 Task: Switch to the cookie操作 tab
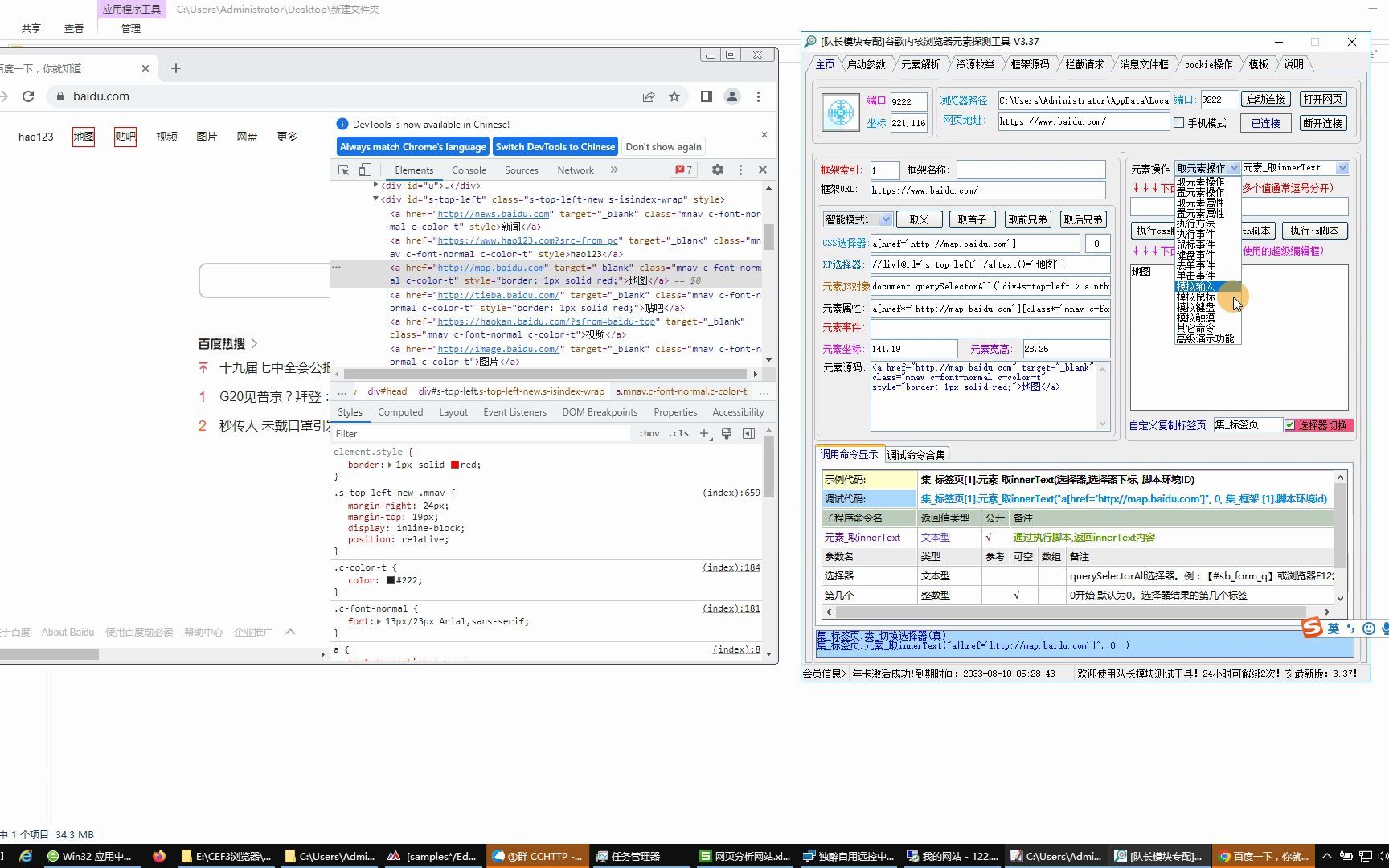(1207, 63)
